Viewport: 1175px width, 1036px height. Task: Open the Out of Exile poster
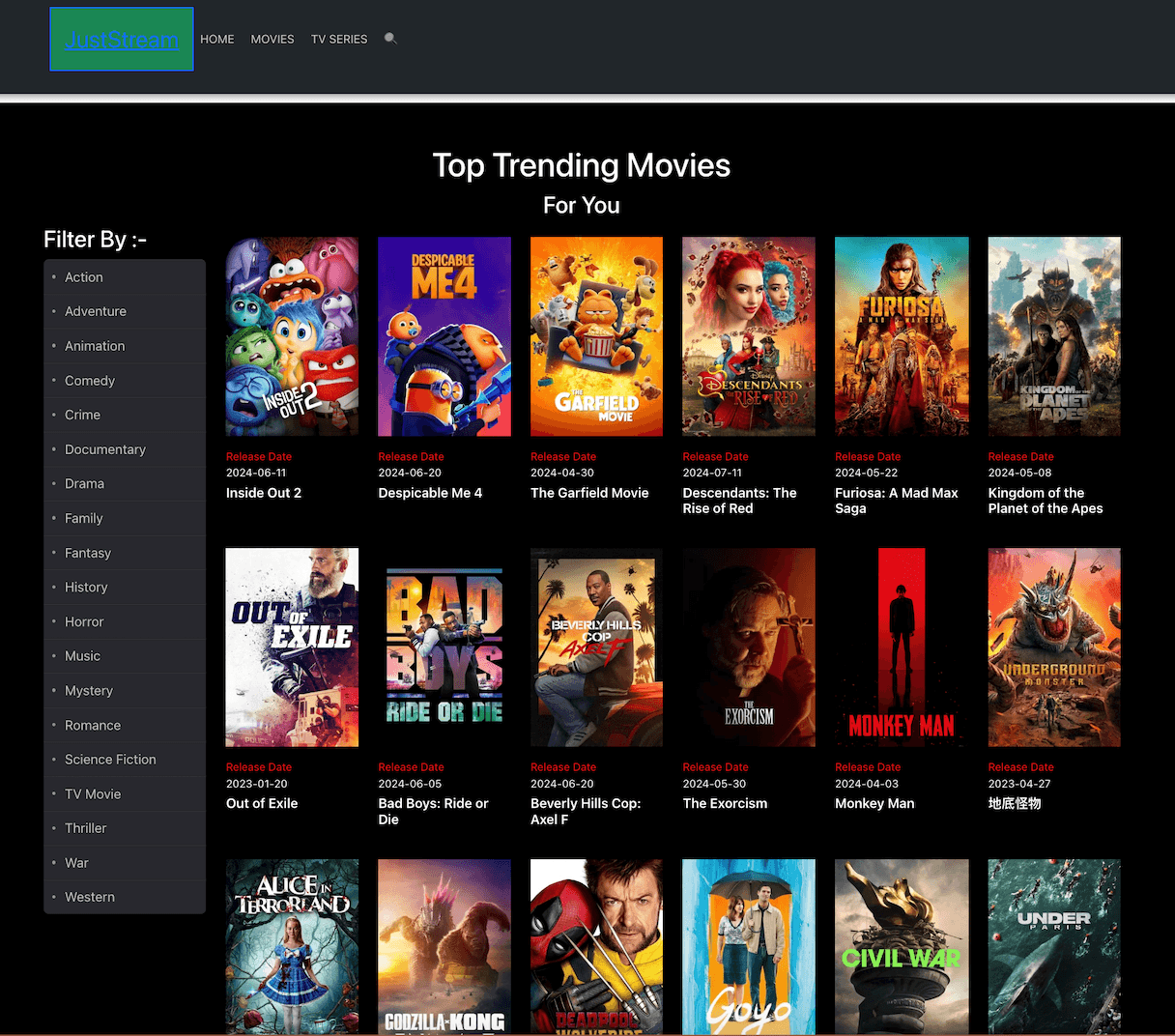(292, 647)
